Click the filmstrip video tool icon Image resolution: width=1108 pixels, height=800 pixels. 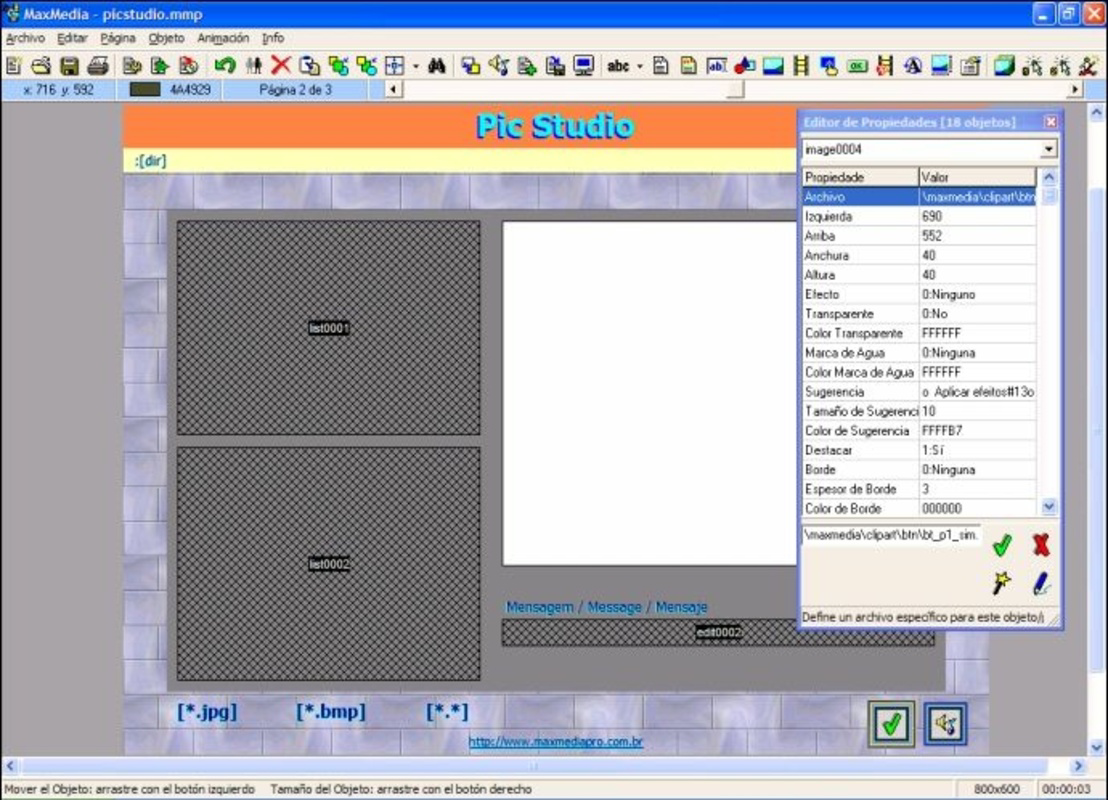click(801, 66)
